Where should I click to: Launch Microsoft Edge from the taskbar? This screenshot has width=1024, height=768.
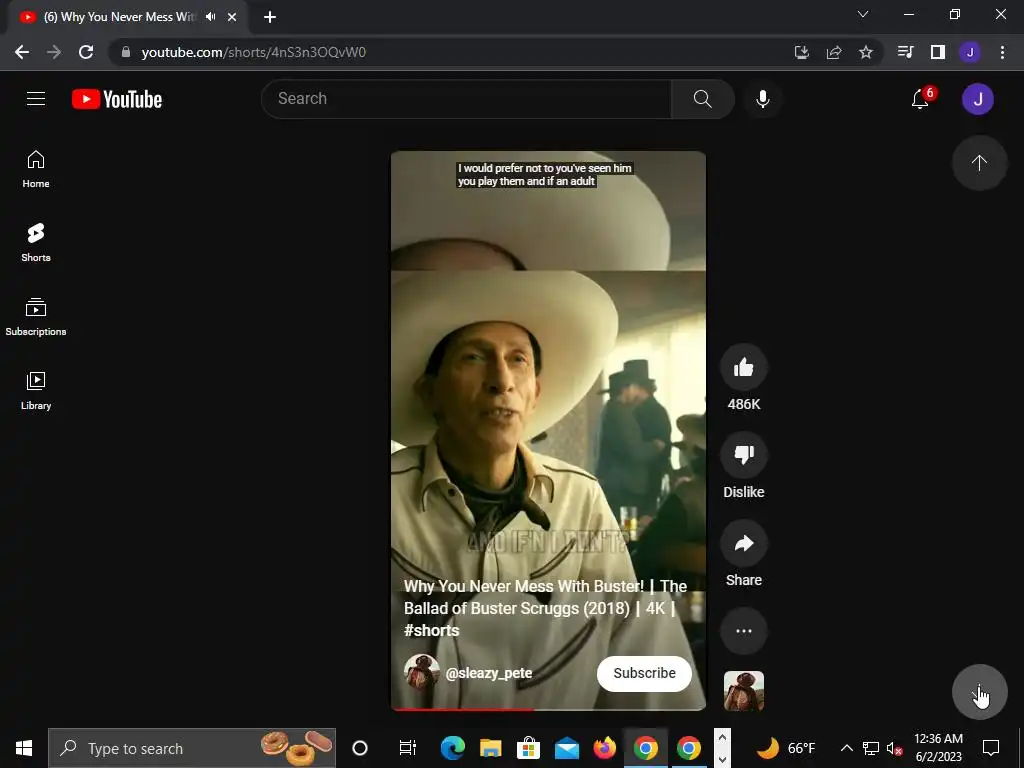(453, 748)
